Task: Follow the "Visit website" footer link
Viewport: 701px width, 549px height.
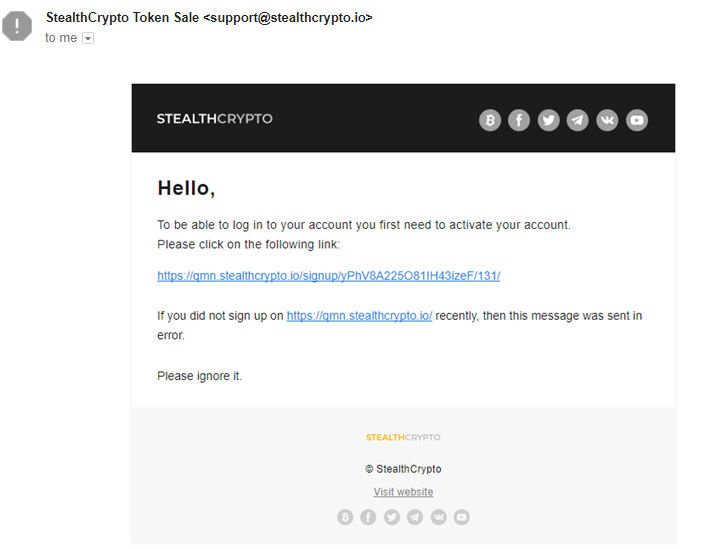Action: [403, 492]
